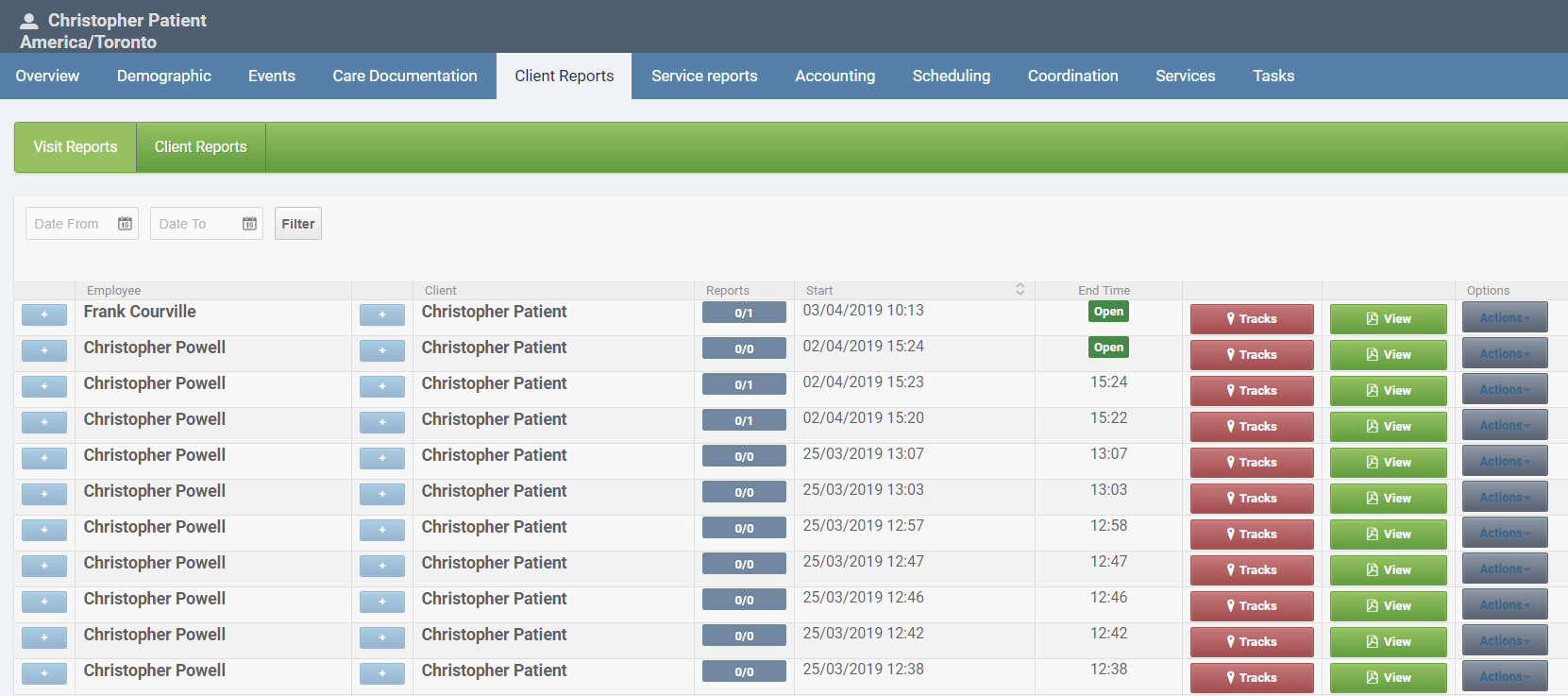Expand the employee plus button for Frank Courville
Screen dimensions: 1568x696
44,314
